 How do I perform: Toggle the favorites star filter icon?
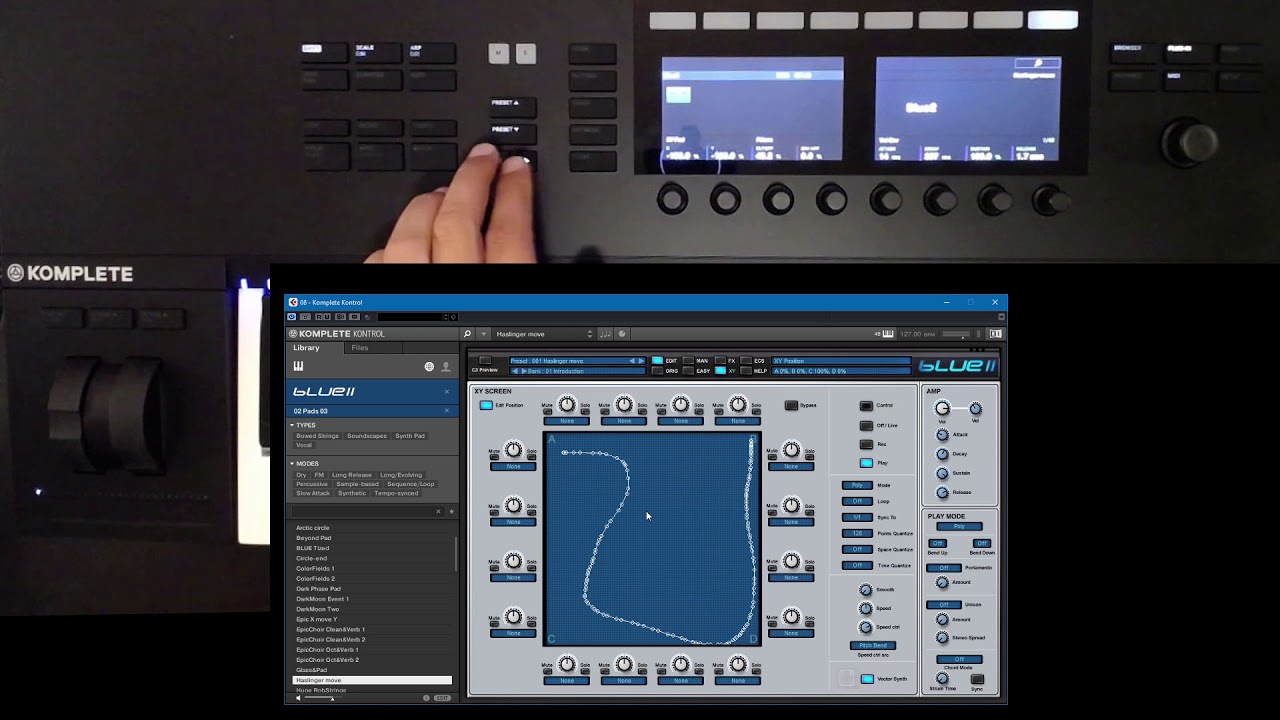(x=451, y=511)
